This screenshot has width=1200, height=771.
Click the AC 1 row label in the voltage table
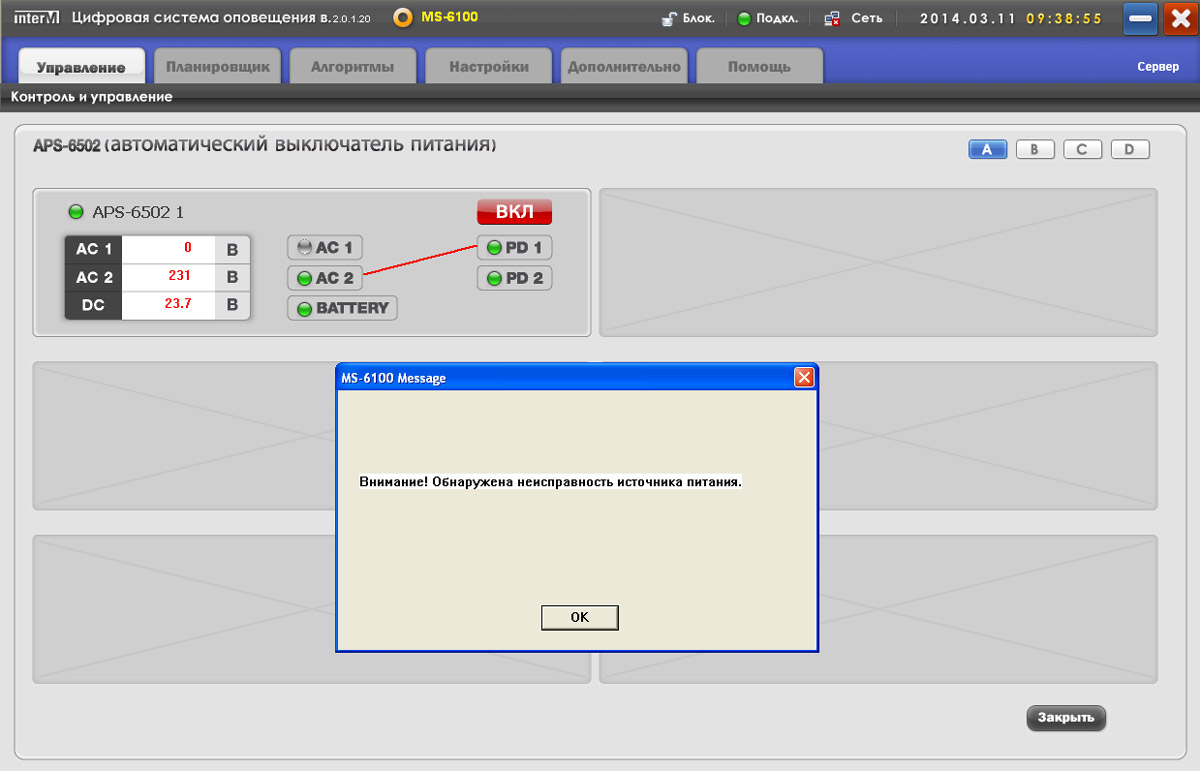(94, 249)
